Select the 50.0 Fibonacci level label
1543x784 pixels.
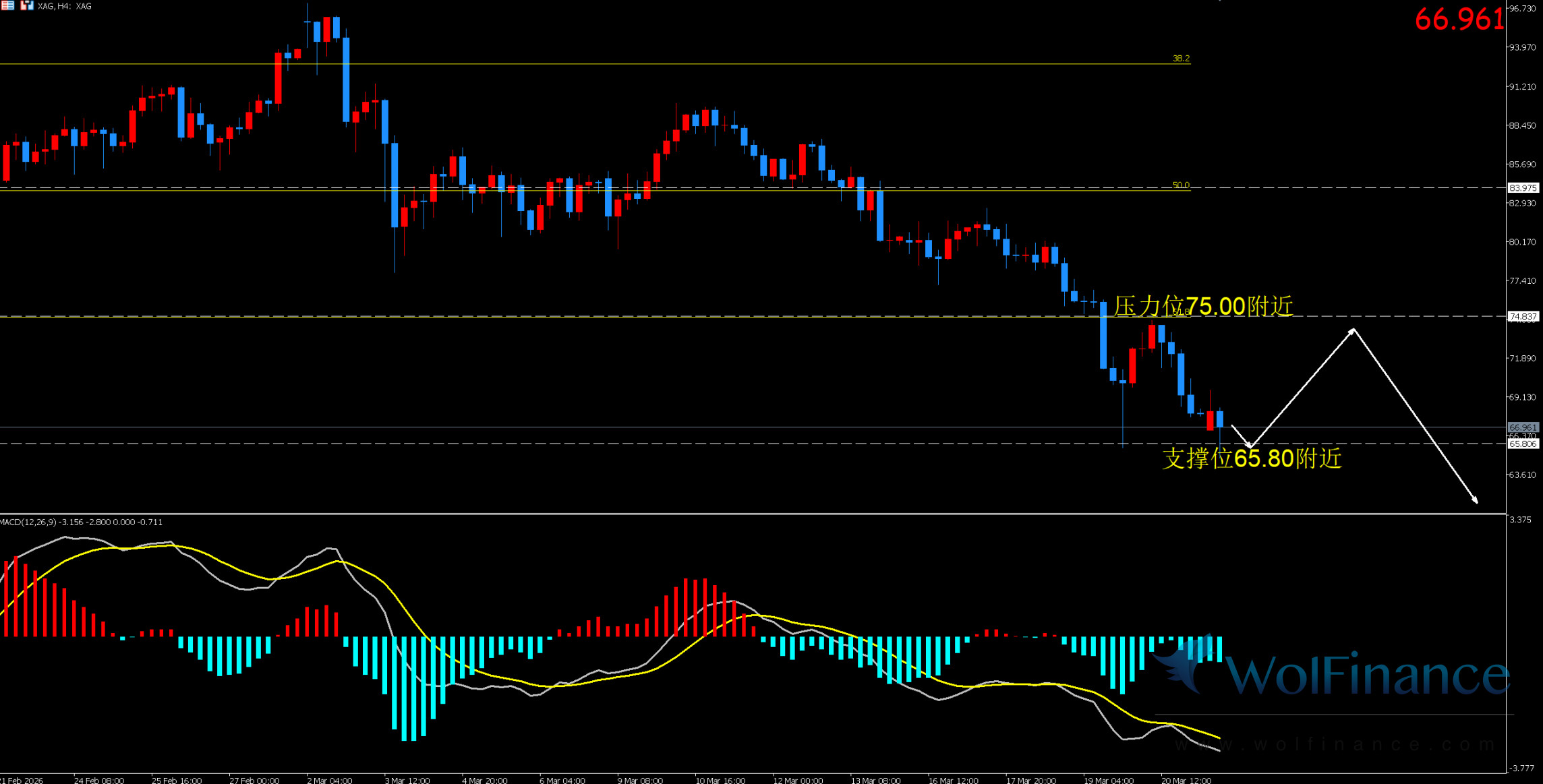1181,185
